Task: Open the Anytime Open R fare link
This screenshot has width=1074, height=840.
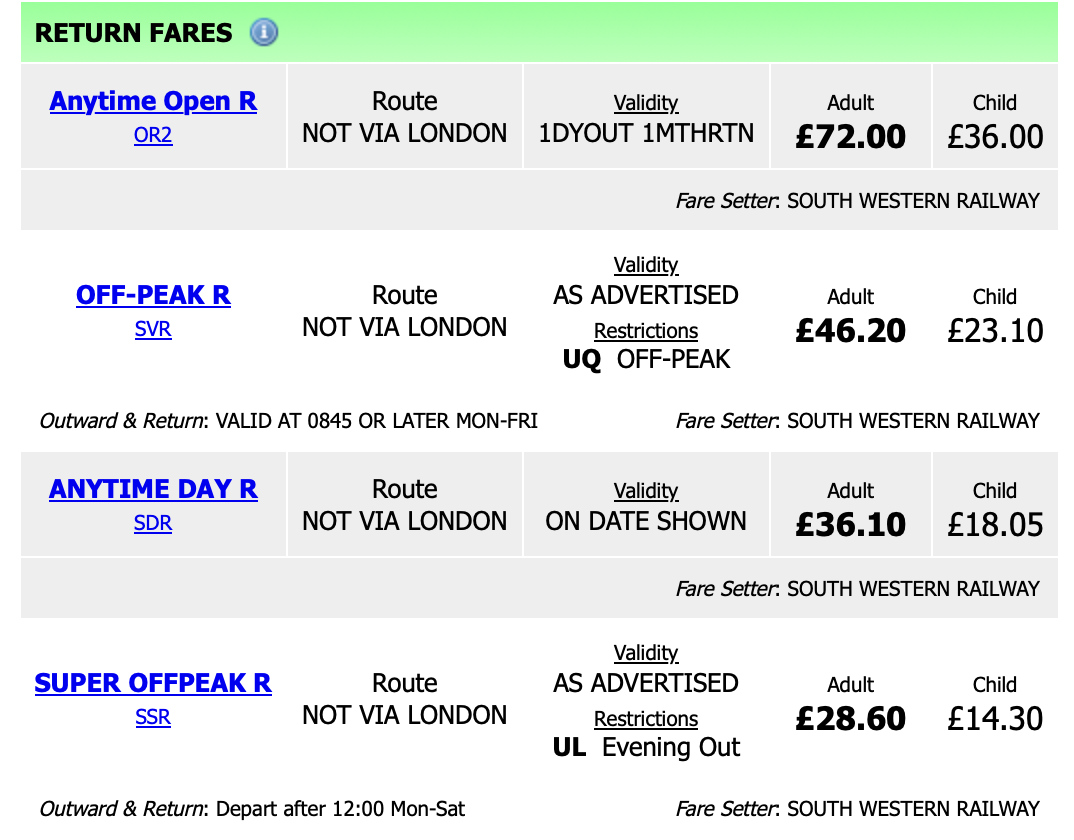Action: click(153, 101)
